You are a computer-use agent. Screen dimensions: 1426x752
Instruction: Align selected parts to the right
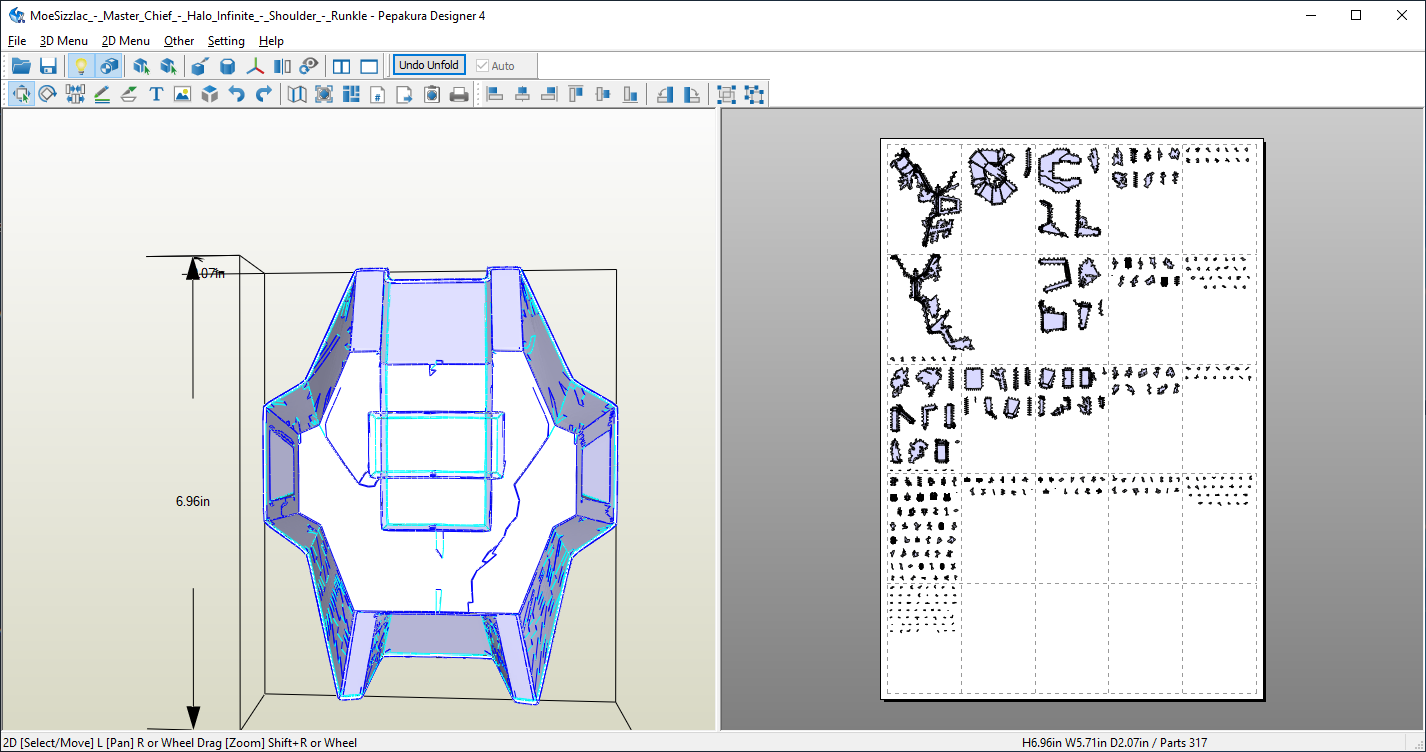coord(548,94)
